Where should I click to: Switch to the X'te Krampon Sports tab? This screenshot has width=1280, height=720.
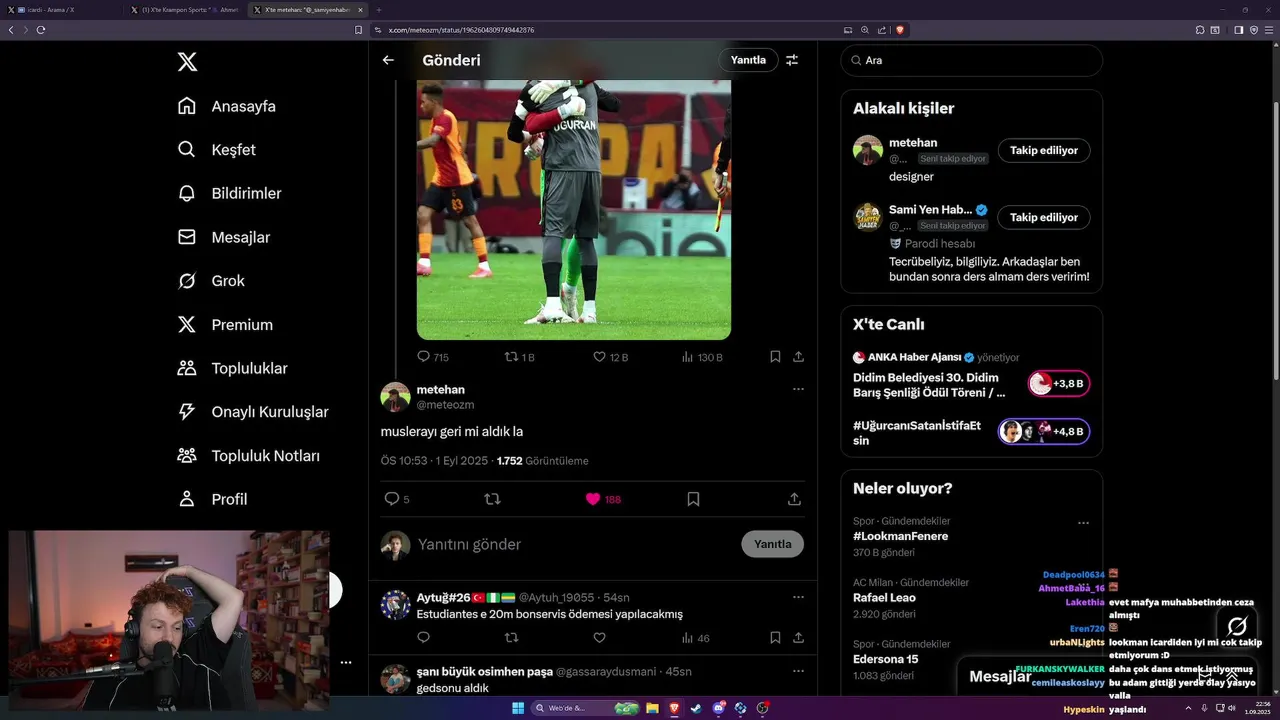(184, 10)
